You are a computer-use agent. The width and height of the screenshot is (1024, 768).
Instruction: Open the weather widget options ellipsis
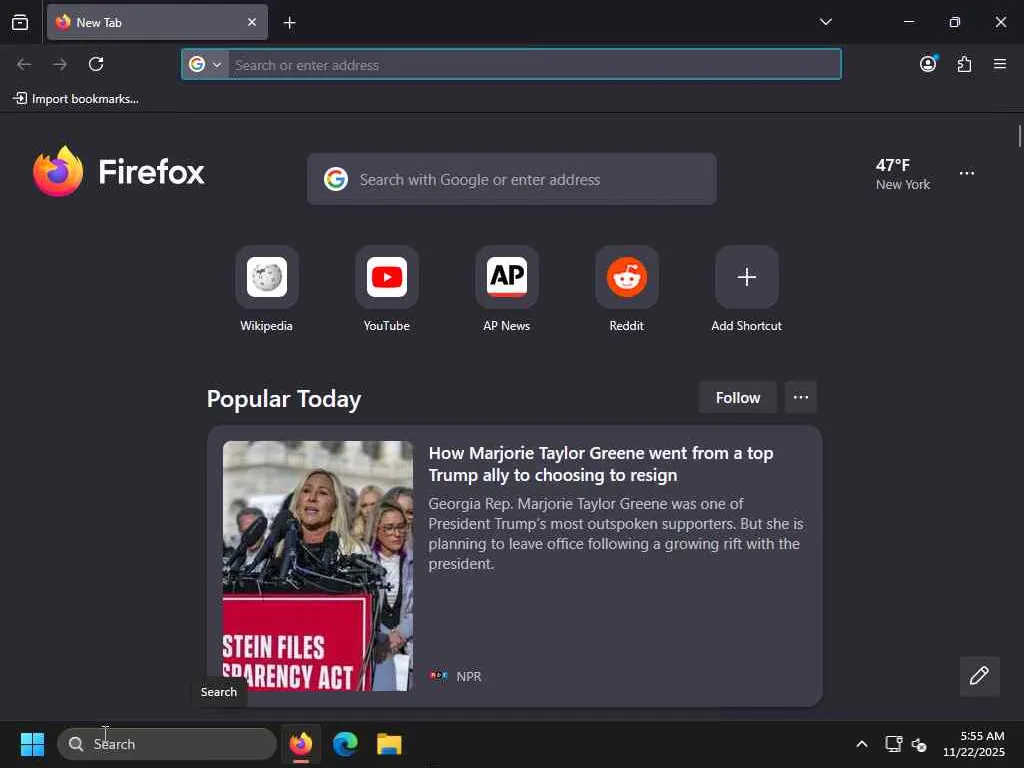click(967, 173)
